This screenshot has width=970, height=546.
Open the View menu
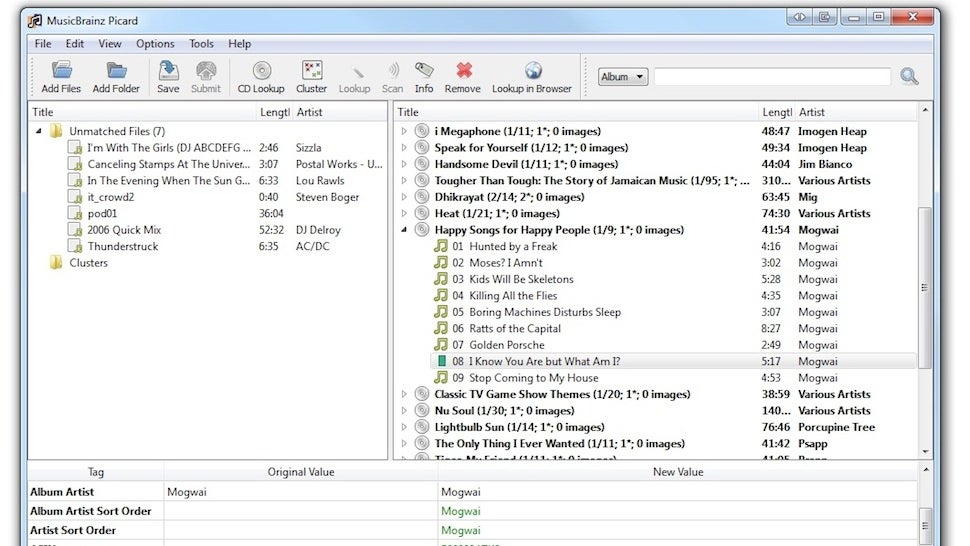coord(109,43)
